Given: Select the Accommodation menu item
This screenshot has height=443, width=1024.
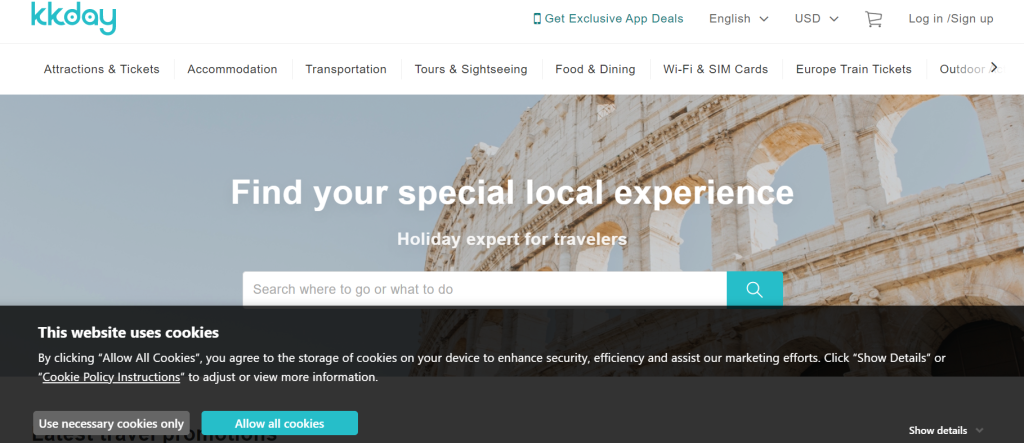Looking at the screenshot, I should coord(232,69).
